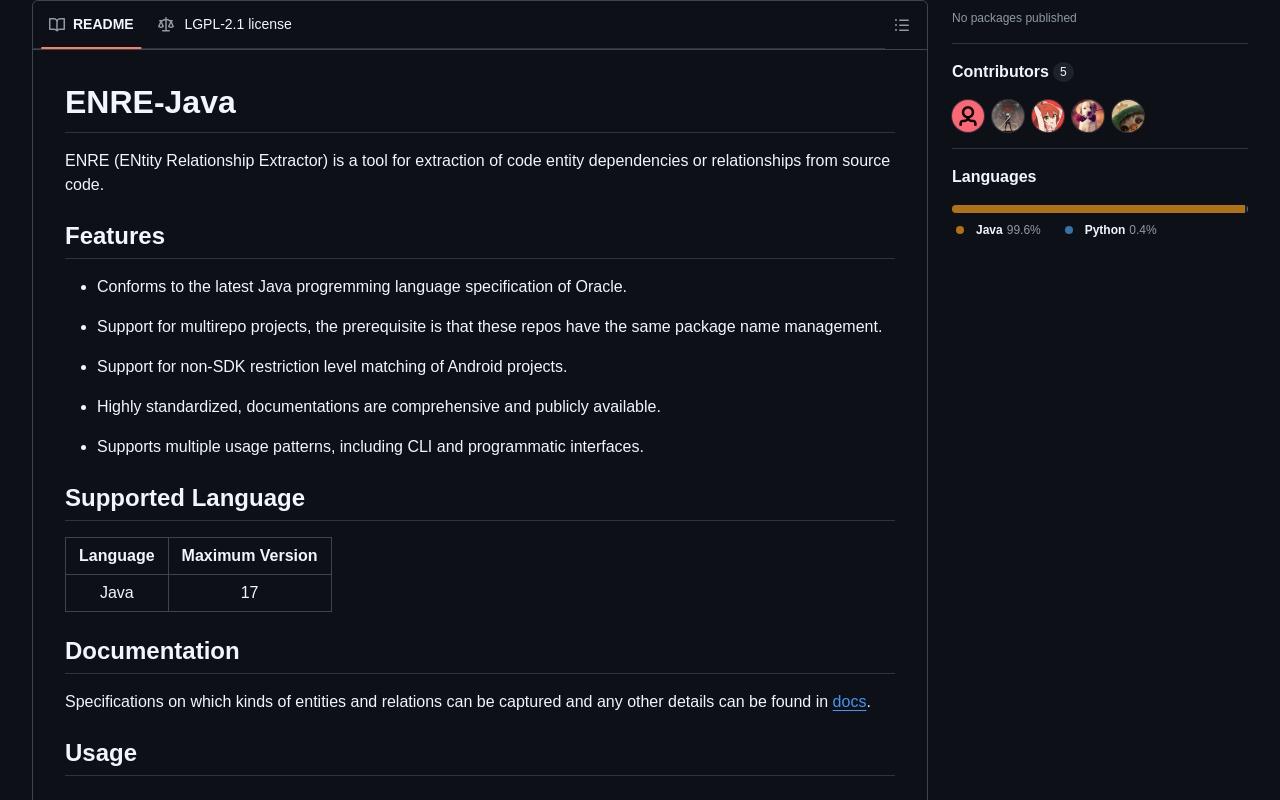Click the Maximum Version table header
The height and width of the screenshot is (800, 1280).
pyautogui.click(x=249, y=556)
